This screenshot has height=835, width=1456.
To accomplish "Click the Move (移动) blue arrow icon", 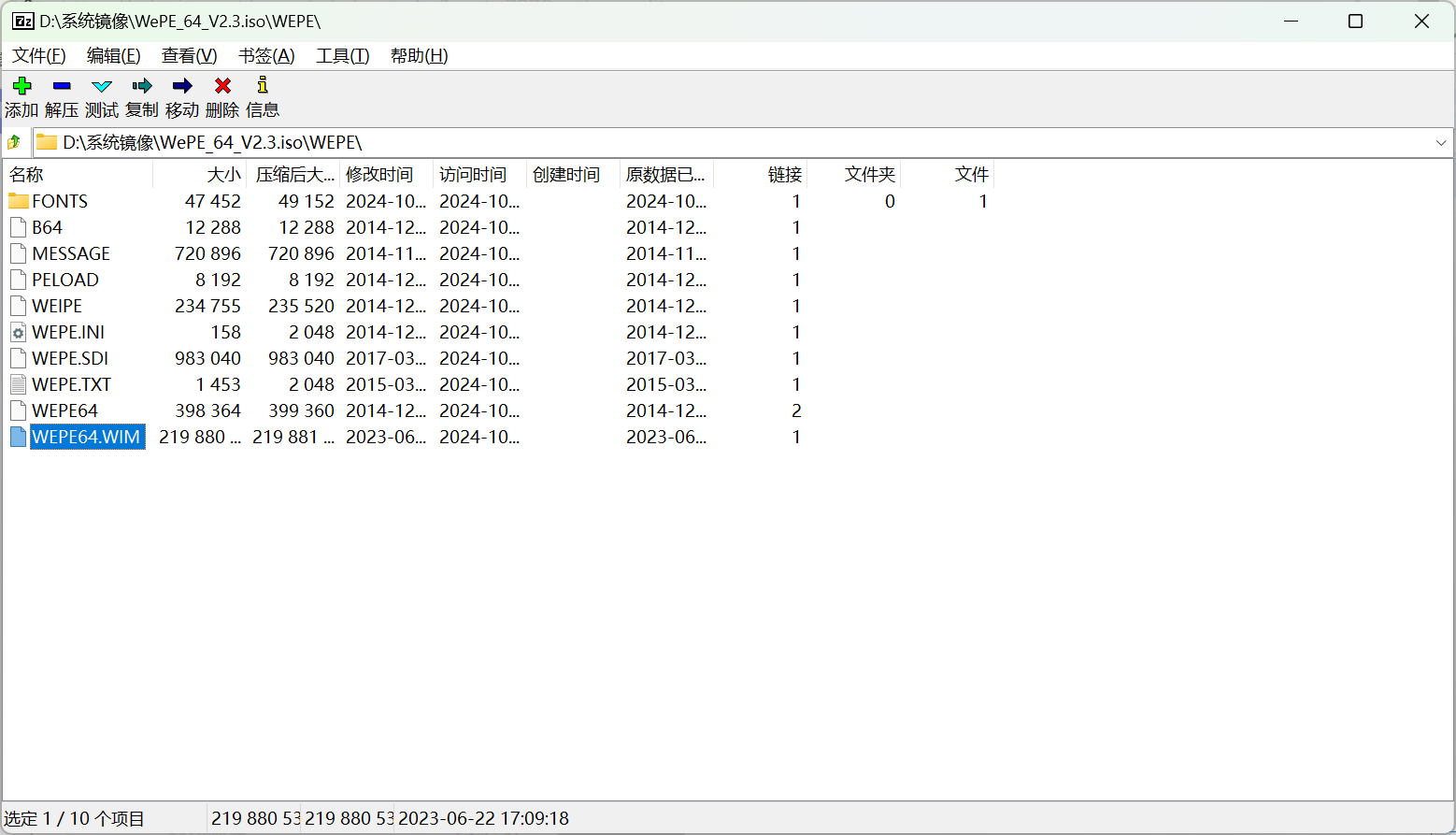I will coord(182,86).
